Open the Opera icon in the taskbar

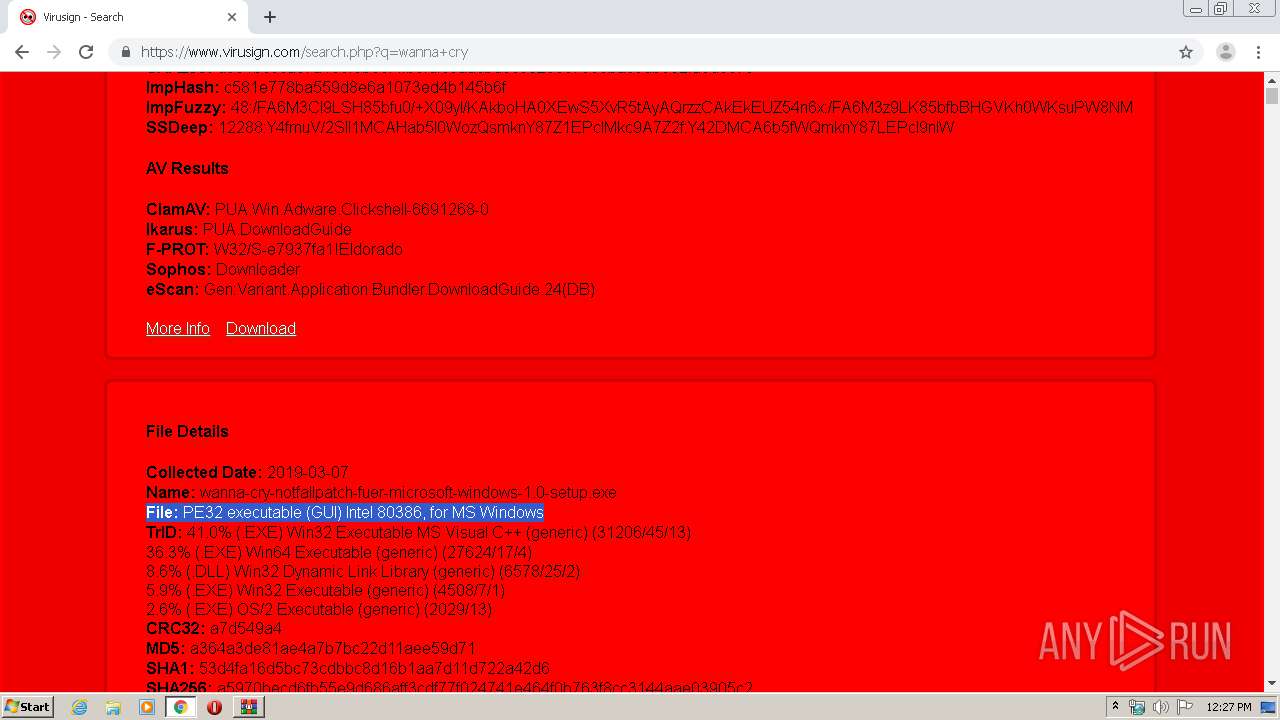point(214,707)
